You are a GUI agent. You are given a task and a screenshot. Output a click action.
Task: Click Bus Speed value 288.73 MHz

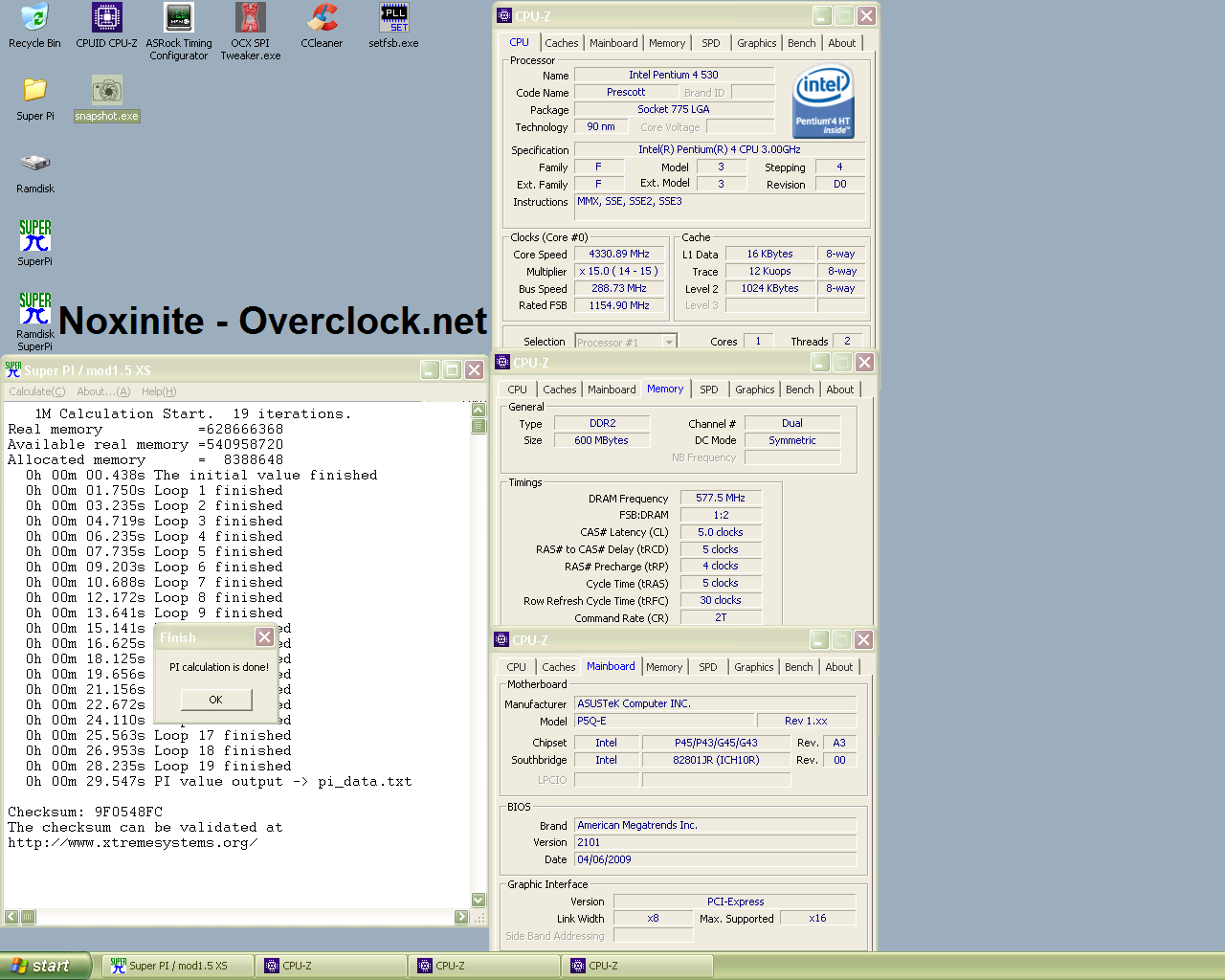619,289
